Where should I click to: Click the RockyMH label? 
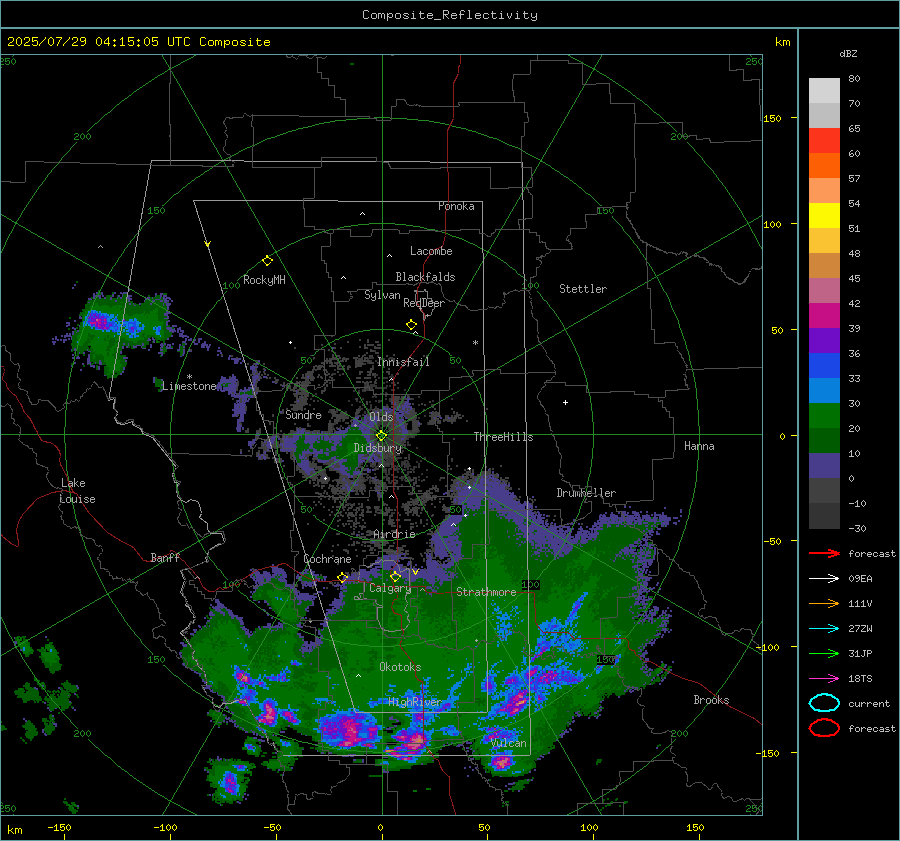point(264,280)
